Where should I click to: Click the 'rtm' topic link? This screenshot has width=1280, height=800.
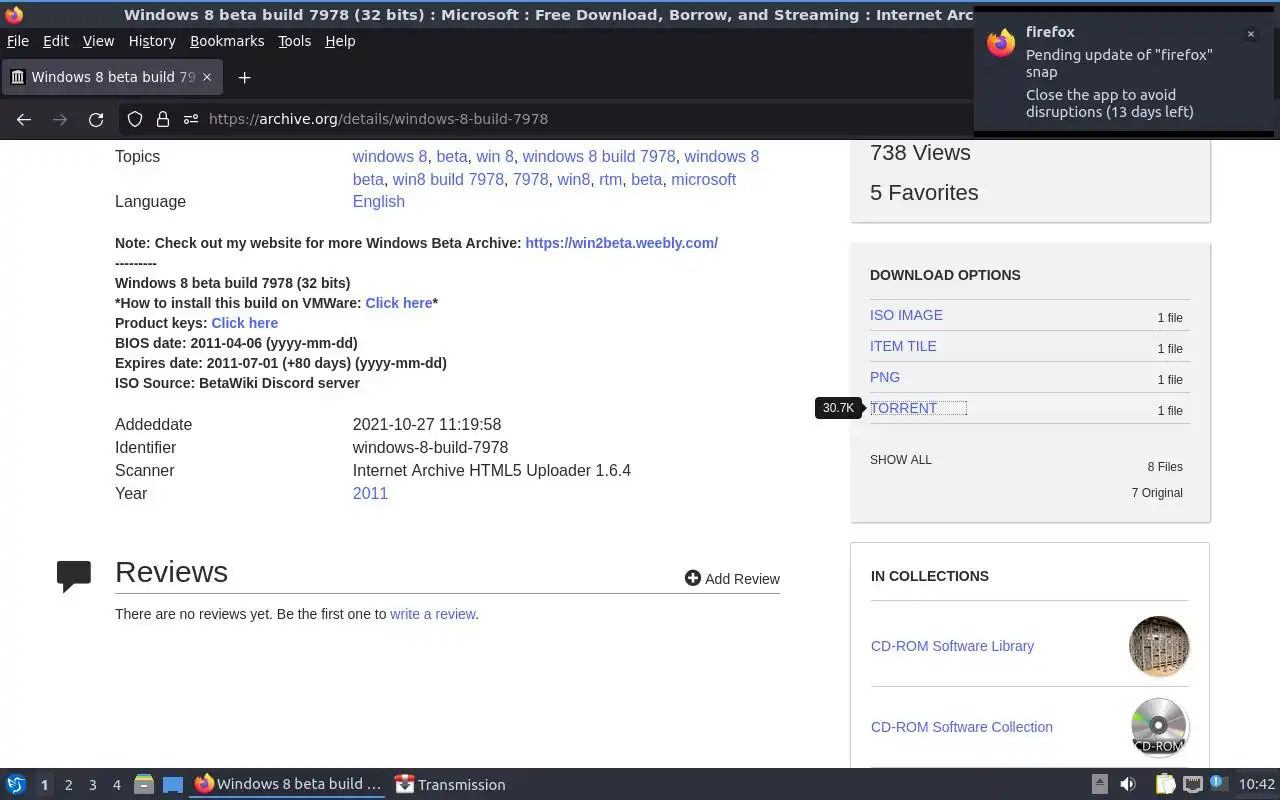pyautogui.click(x=610, y=179)
